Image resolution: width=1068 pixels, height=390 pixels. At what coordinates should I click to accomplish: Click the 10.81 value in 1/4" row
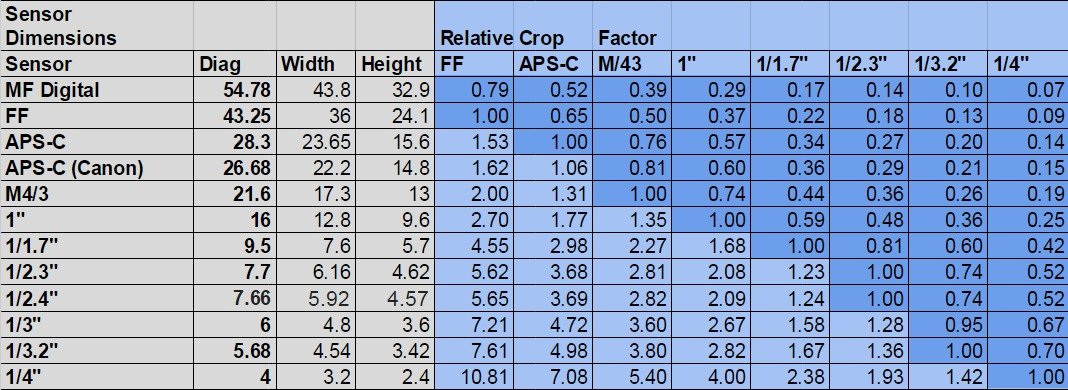[474, 376]
